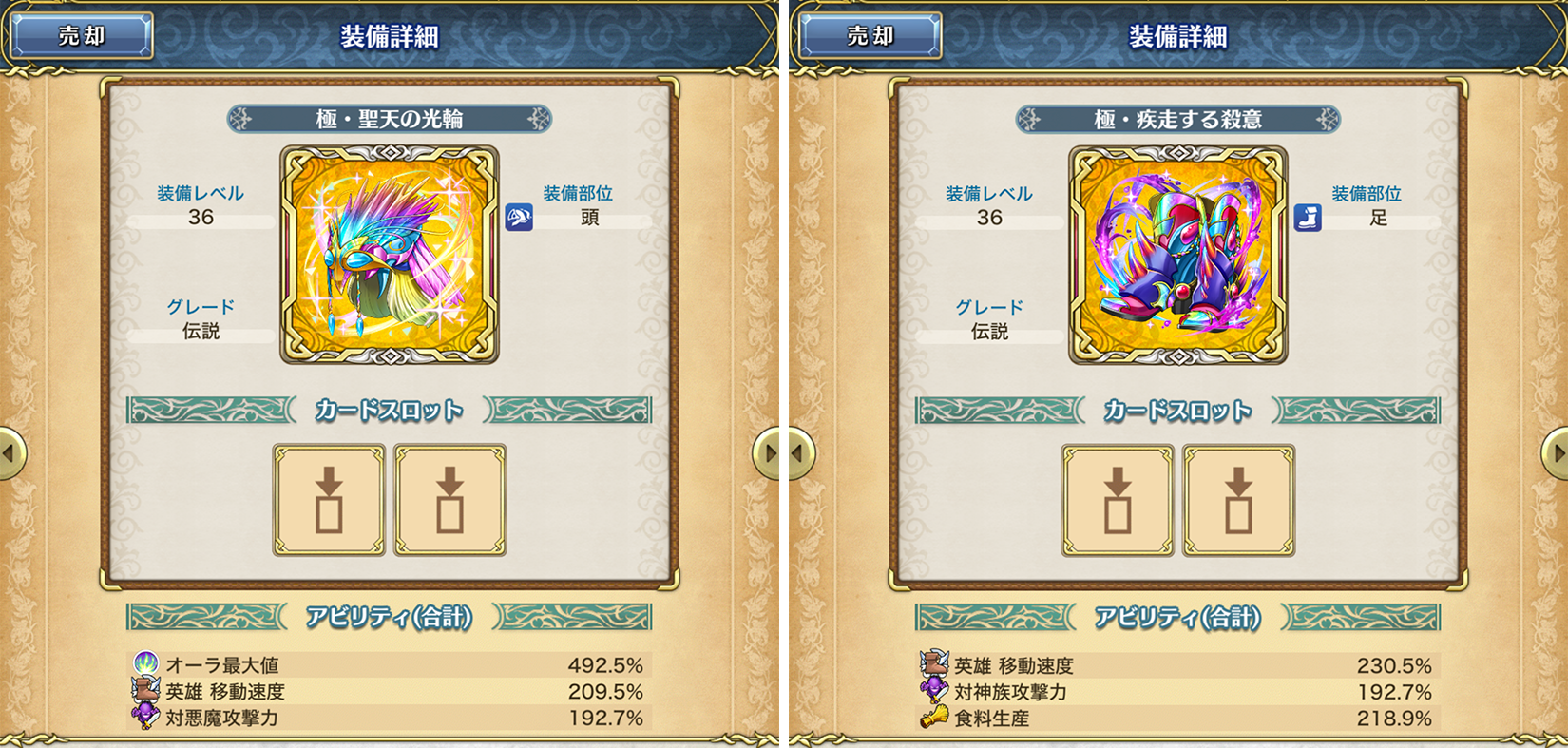Click the 対悪魔攻撃力 ability icon
Screen dimensions: 1568x748
point(145,717)
